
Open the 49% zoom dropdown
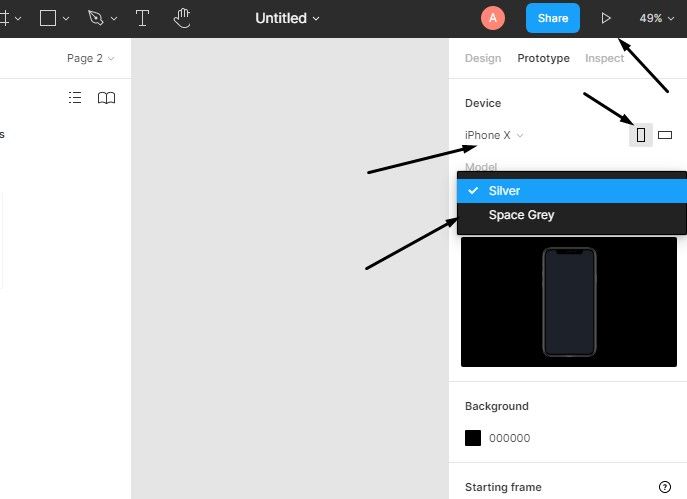click(656, 18)
